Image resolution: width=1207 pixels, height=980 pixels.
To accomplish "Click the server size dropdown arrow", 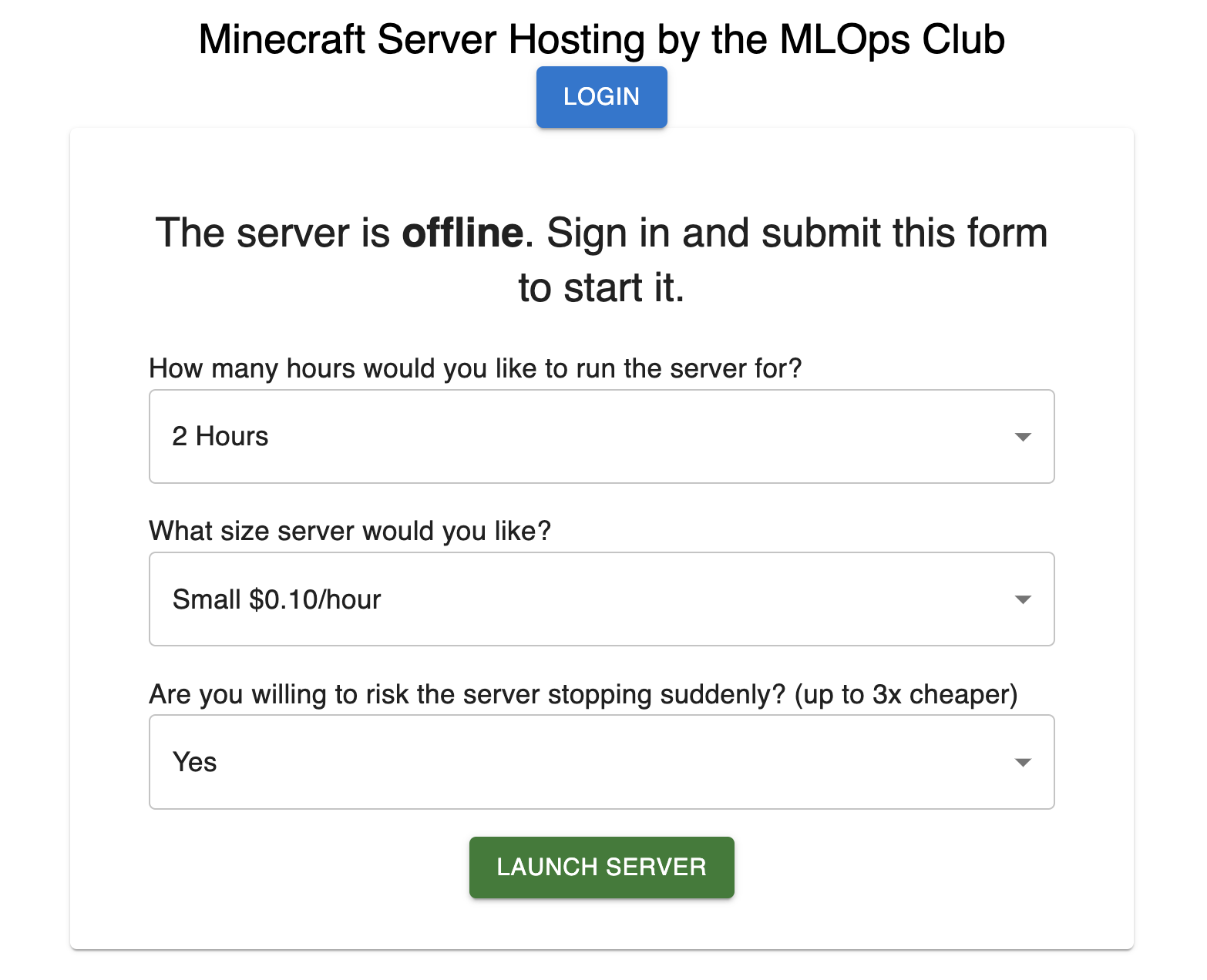I will (x=1023, y=599).
